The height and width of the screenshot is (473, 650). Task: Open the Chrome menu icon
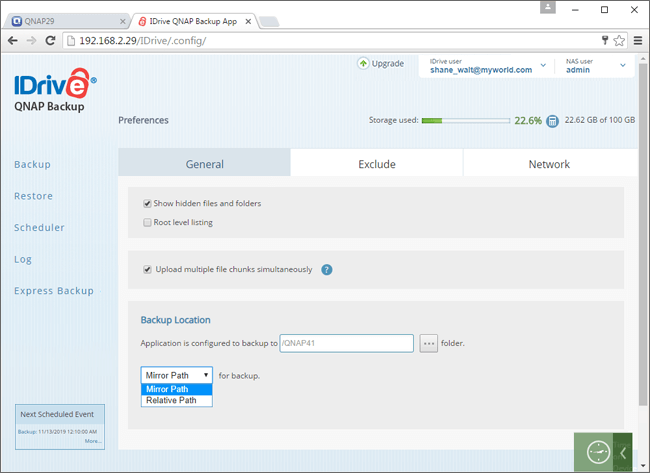(x=638, y=41)
